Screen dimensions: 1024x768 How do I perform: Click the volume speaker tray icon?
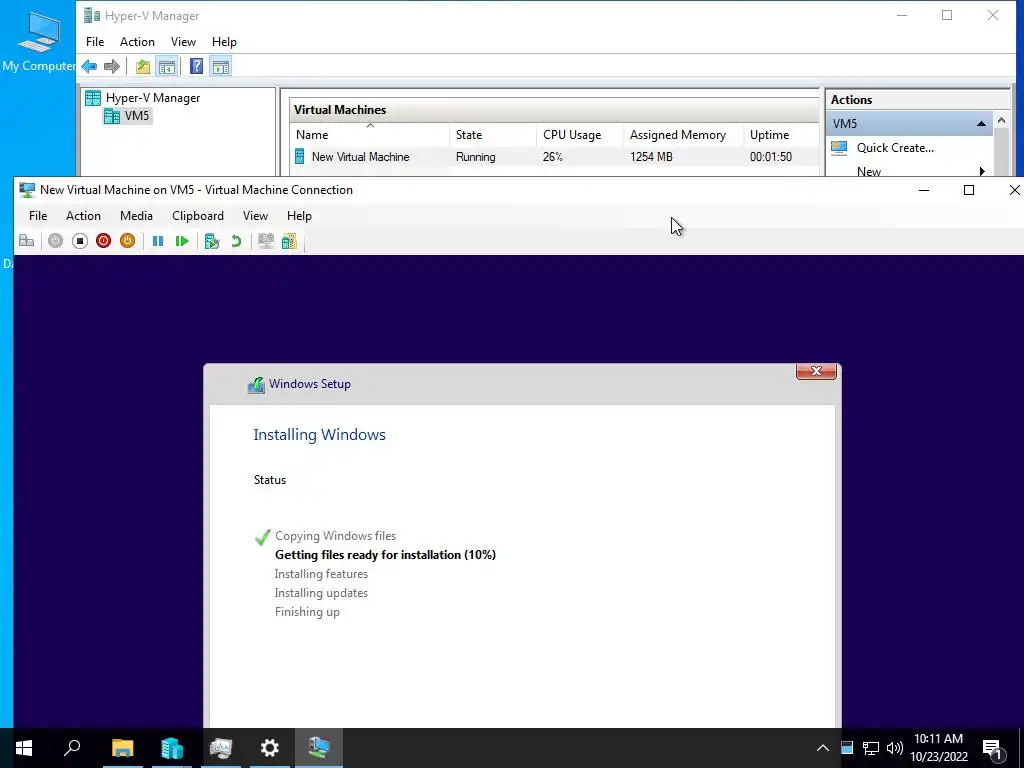895,748
